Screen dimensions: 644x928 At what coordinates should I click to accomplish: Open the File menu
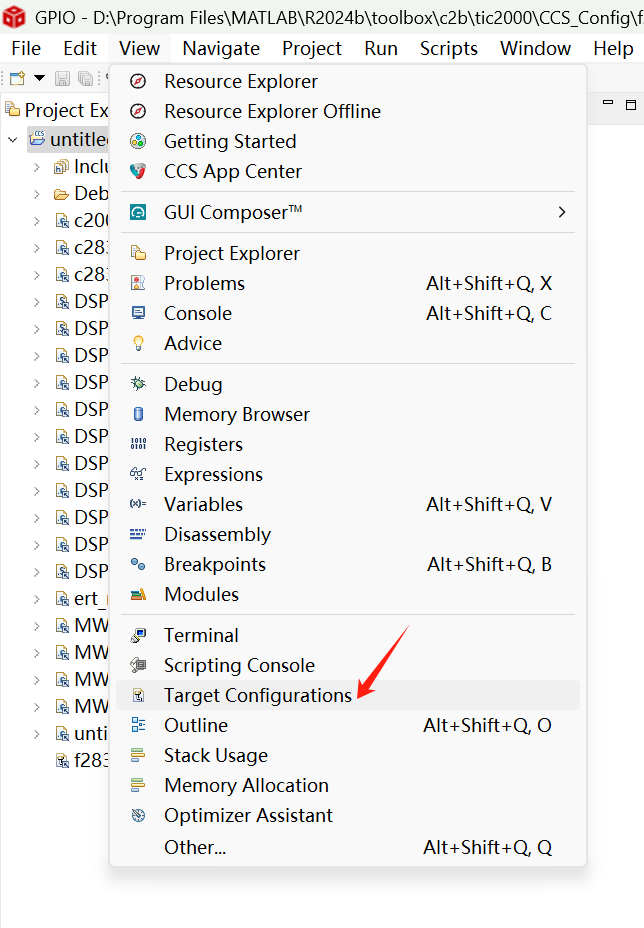[x=26, y=48]
